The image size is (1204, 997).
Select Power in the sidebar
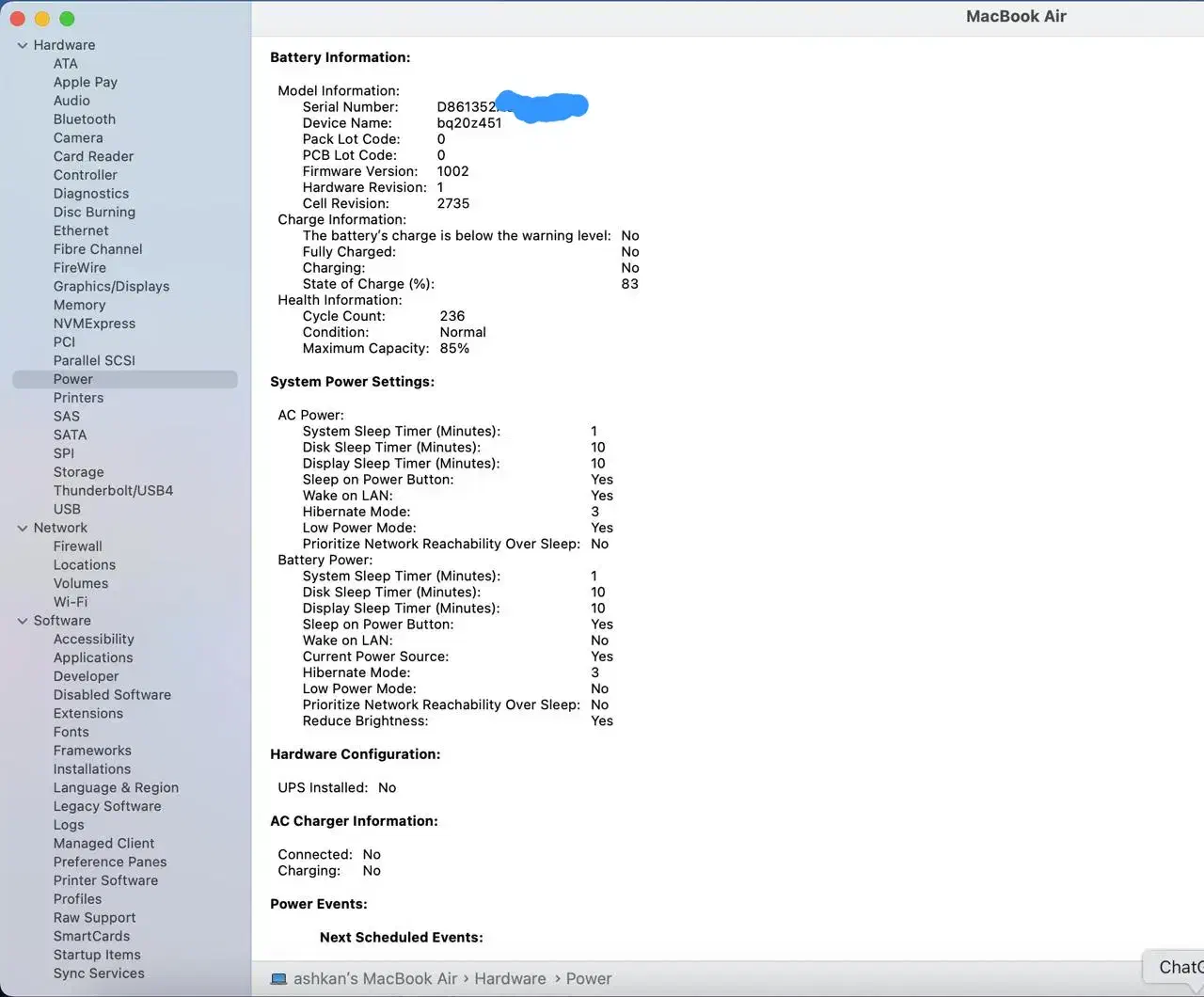pyautogui.click(x=73, y=379)
